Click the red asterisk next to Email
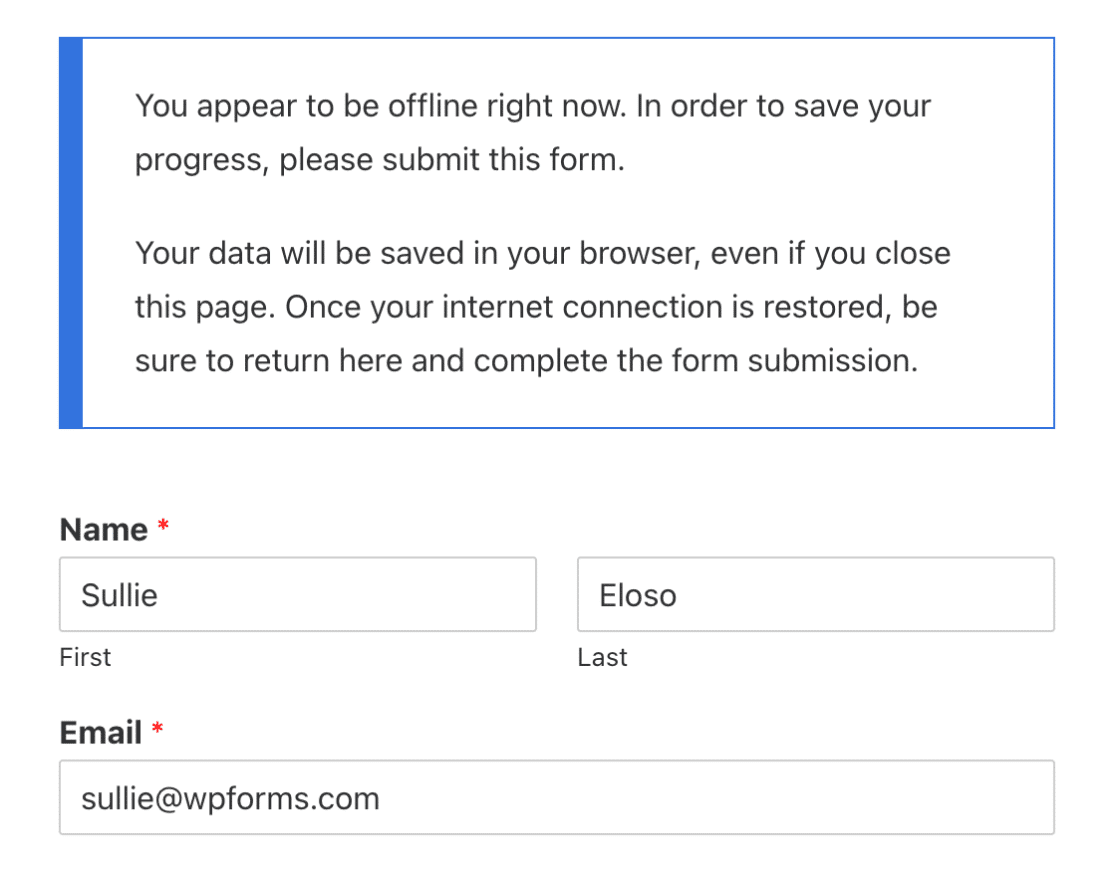 click(158, 727)
